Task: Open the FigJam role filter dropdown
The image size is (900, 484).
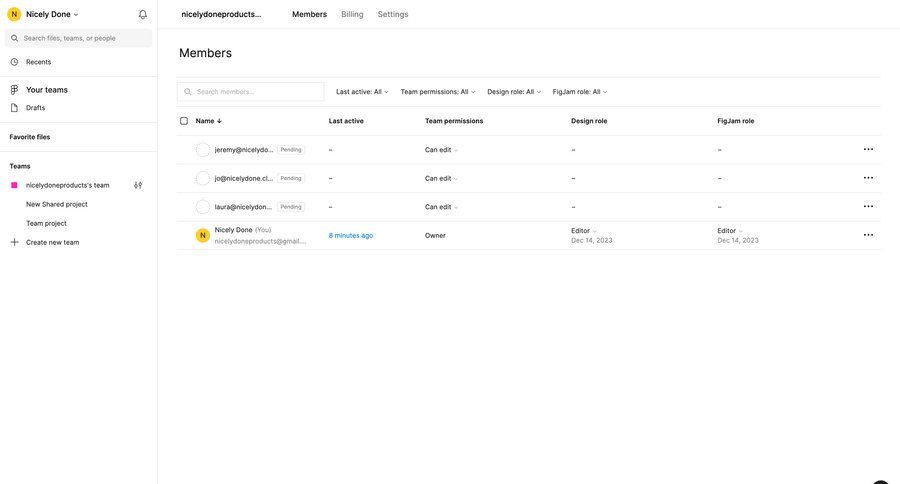Action: point(580,92)
